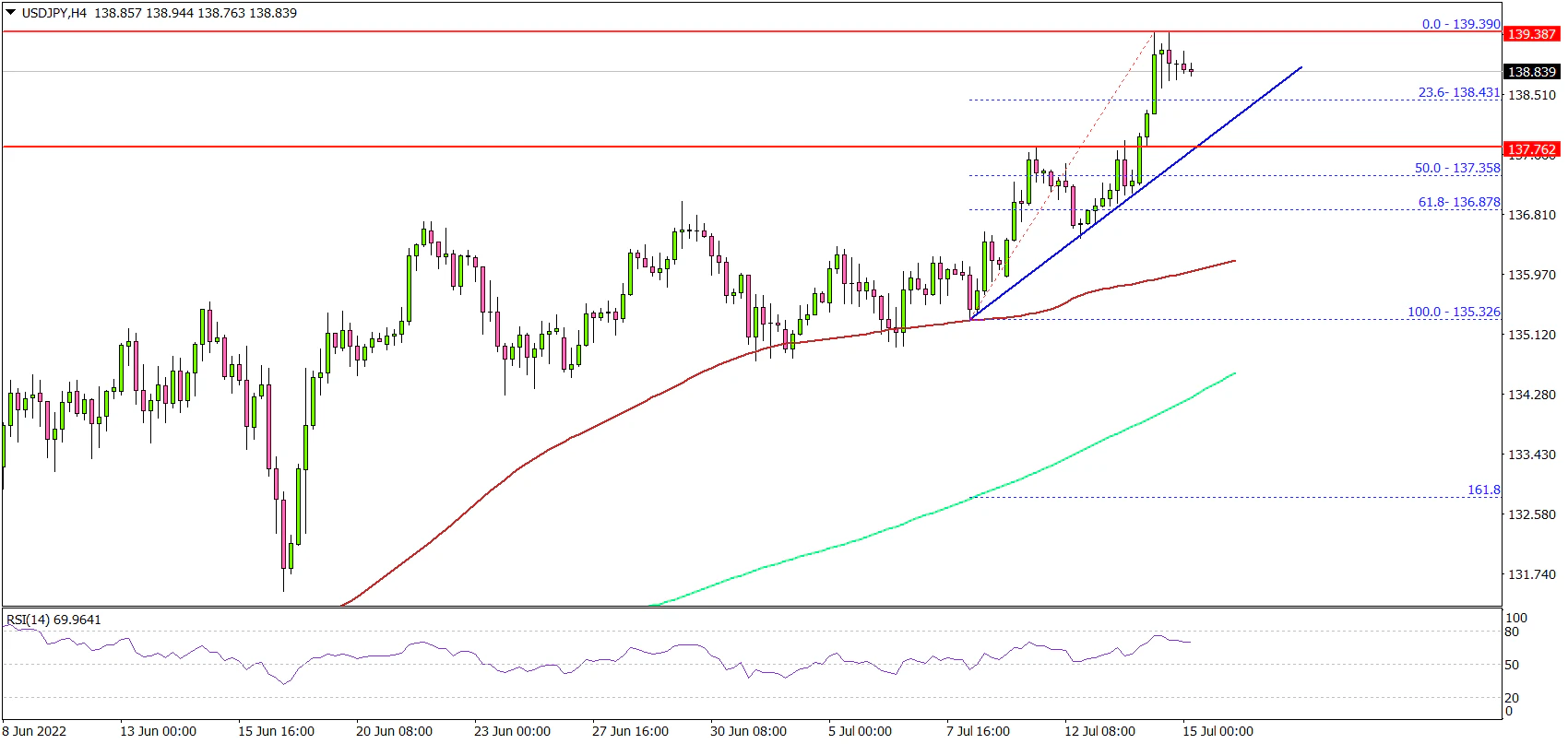This screenshot has height=744, width=1568.
Task: Click the 23.6 - 138.431 Fibonacci label
Action: tap(1458, 93)
